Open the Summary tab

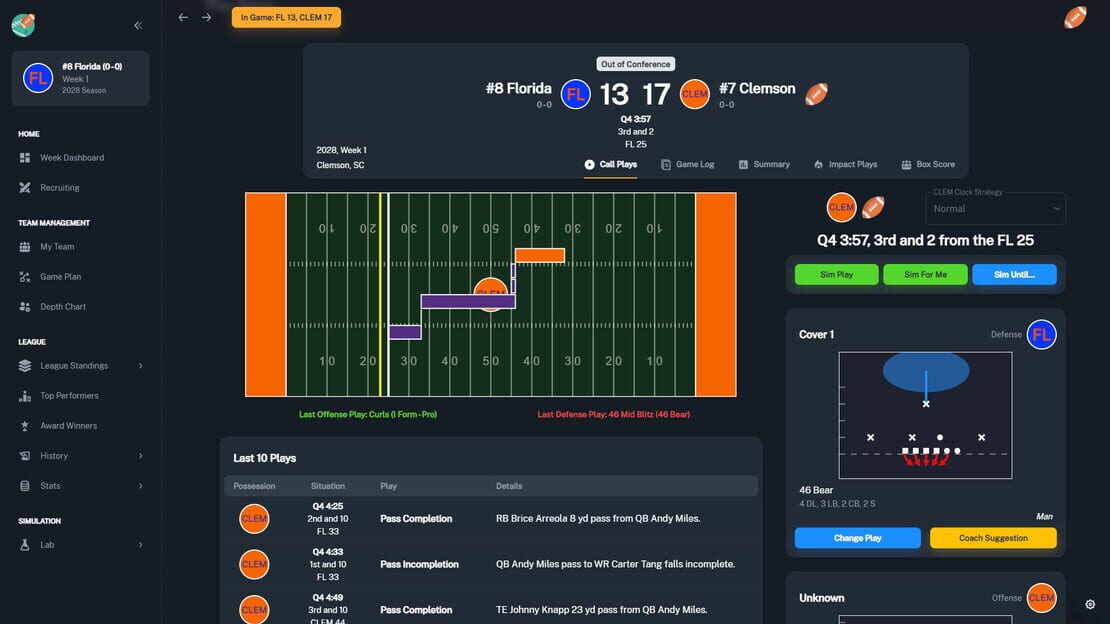tap(764, 164)
